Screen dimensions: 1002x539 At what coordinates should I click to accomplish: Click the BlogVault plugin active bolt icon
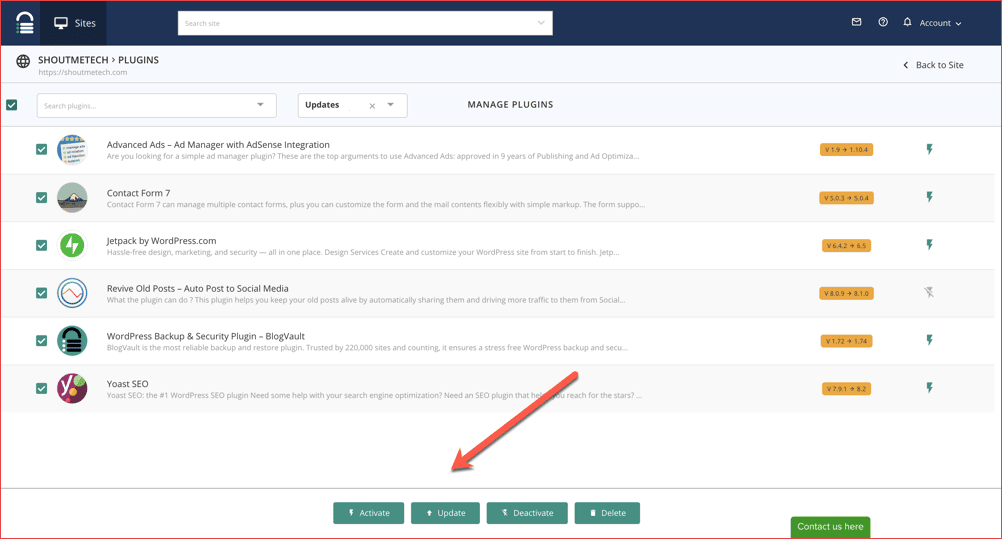click(930, 340)
